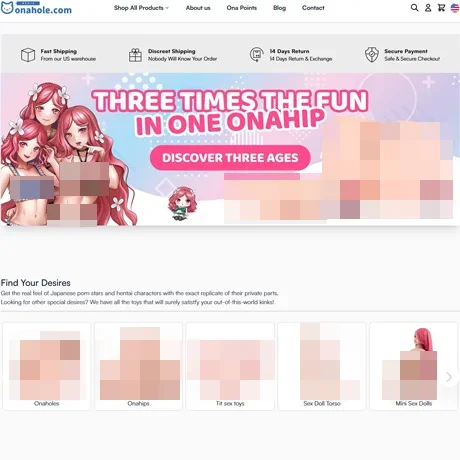Go to the Blog page
The height and width of the screenshot is (460, 460).
tap(279, 8)
